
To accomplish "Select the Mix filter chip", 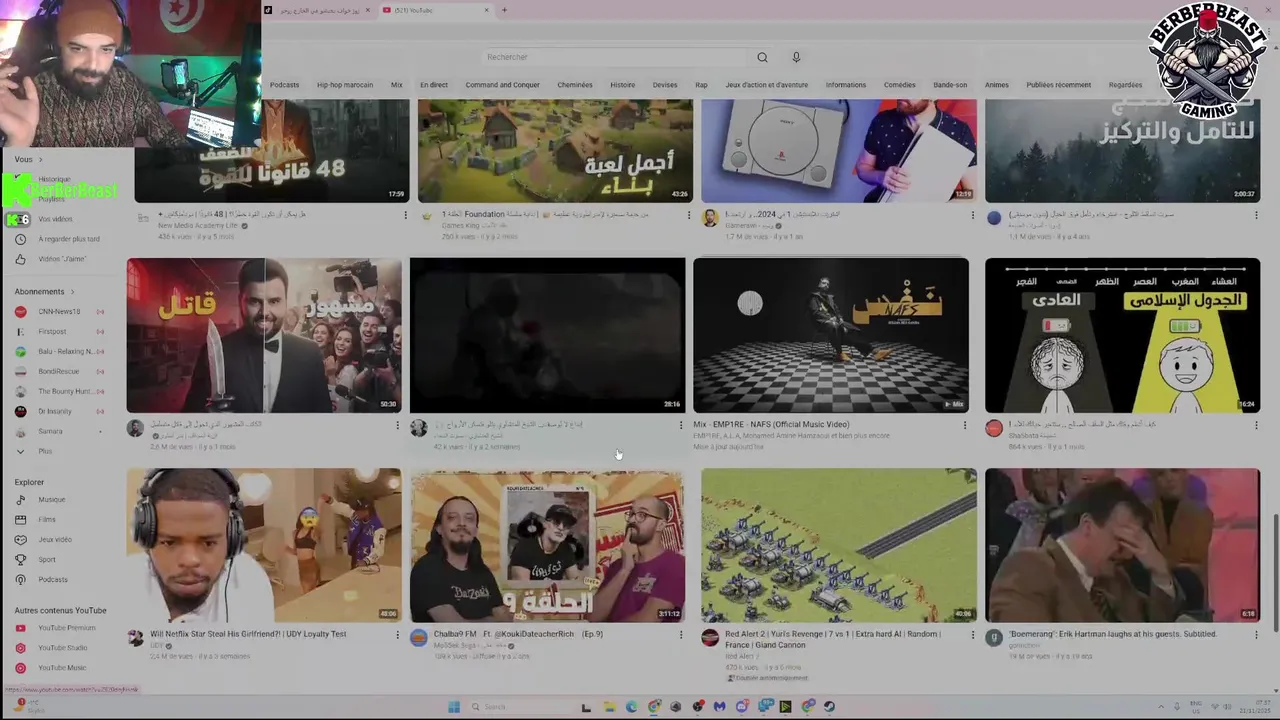I will click(397, 85).
